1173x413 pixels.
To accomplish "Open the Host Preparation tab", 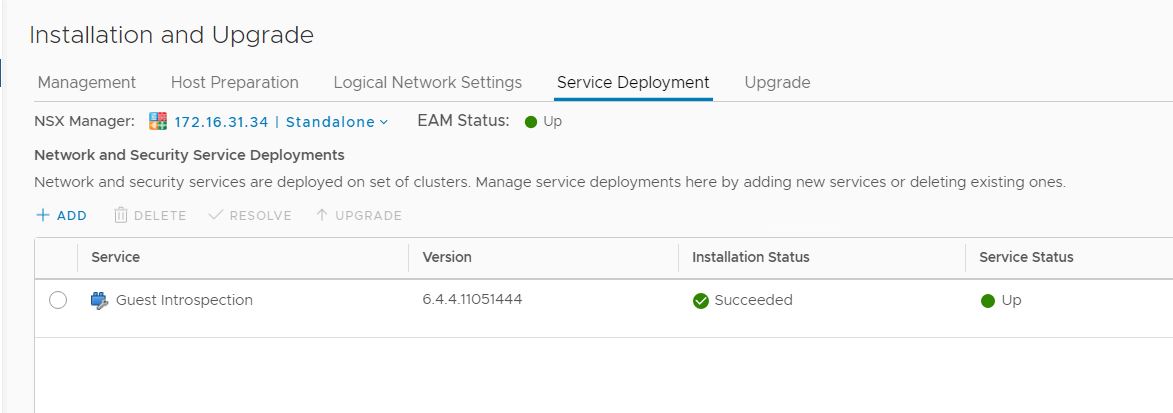I will click(x=234, y=82).
